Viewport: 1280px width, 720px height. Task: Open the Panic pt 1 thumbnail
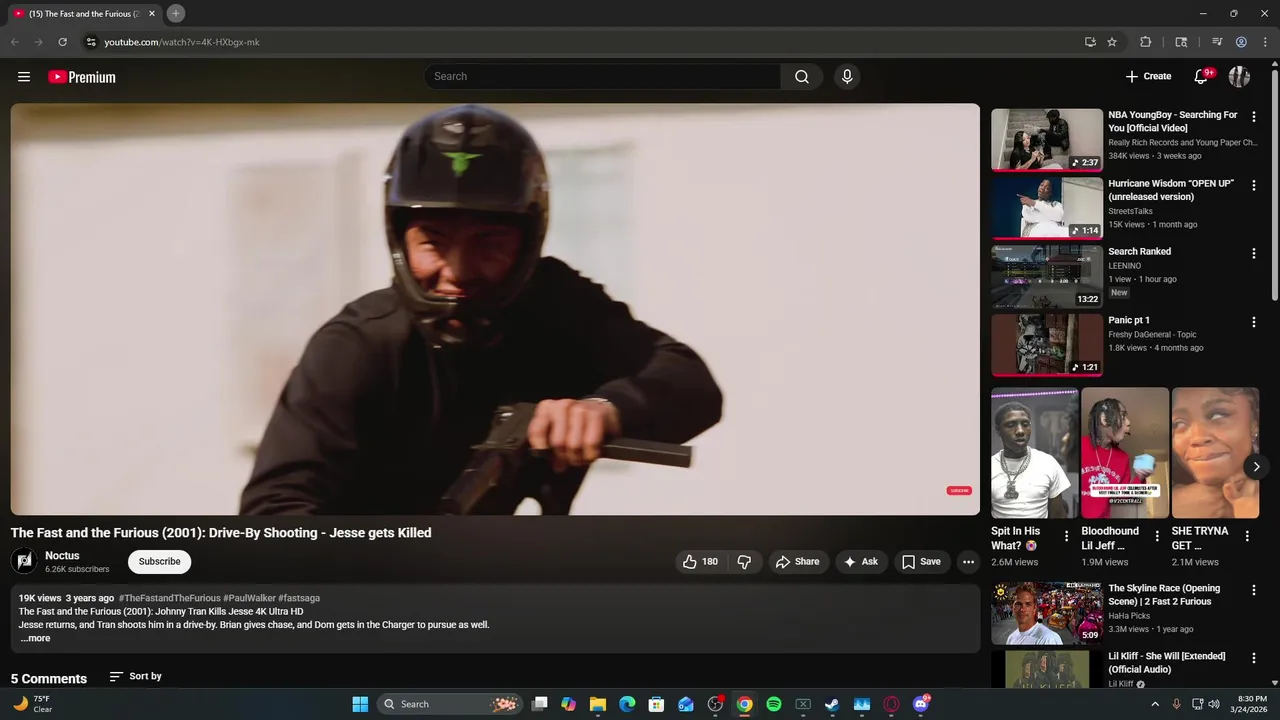[1047, 345]
